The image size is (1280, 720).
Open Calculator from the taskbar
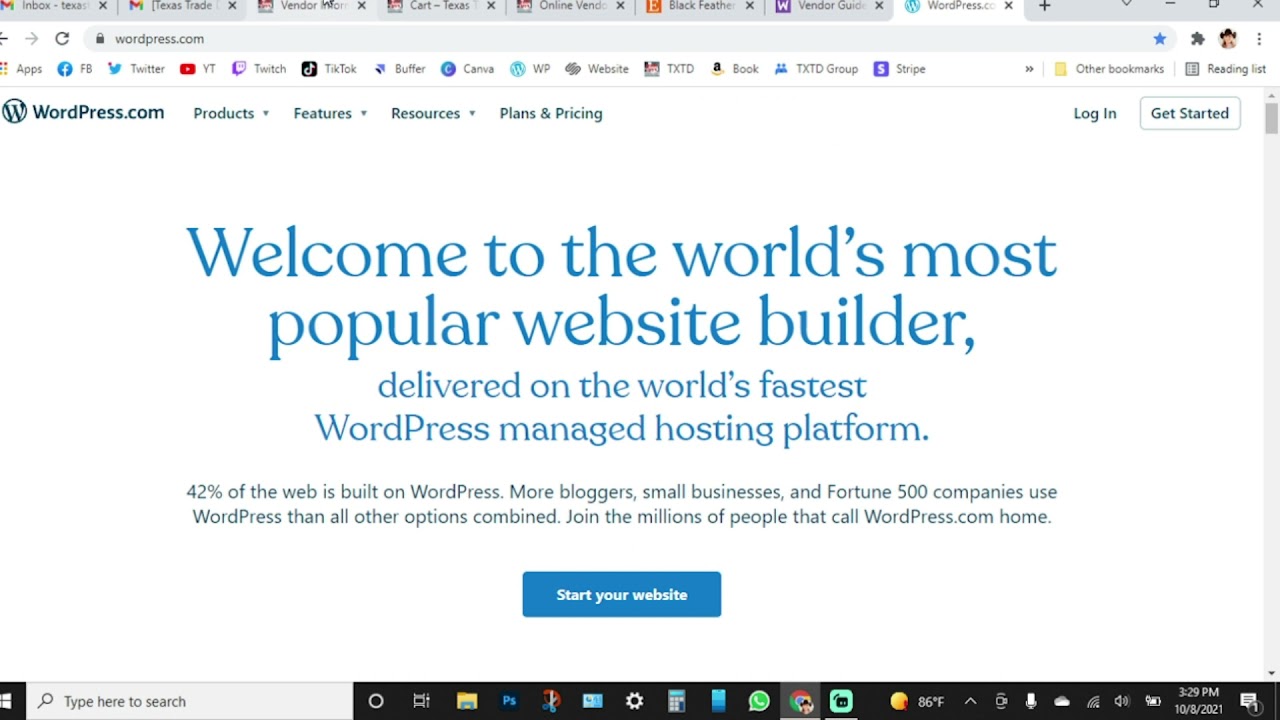(676, 701)
